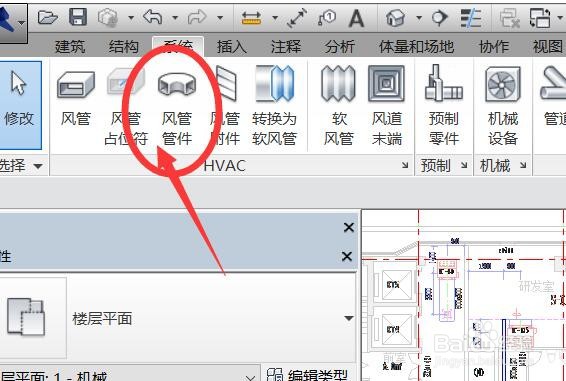Redo the last undone action

pyautogui.click(x=197, y=17)
